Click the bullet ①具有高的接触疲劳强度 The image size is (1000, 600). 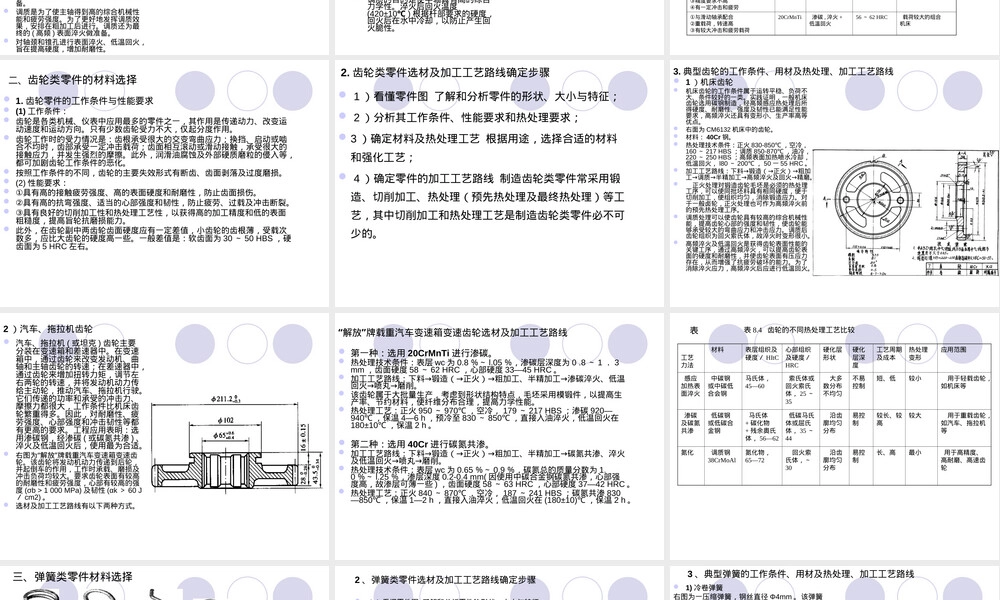point(136,192)
